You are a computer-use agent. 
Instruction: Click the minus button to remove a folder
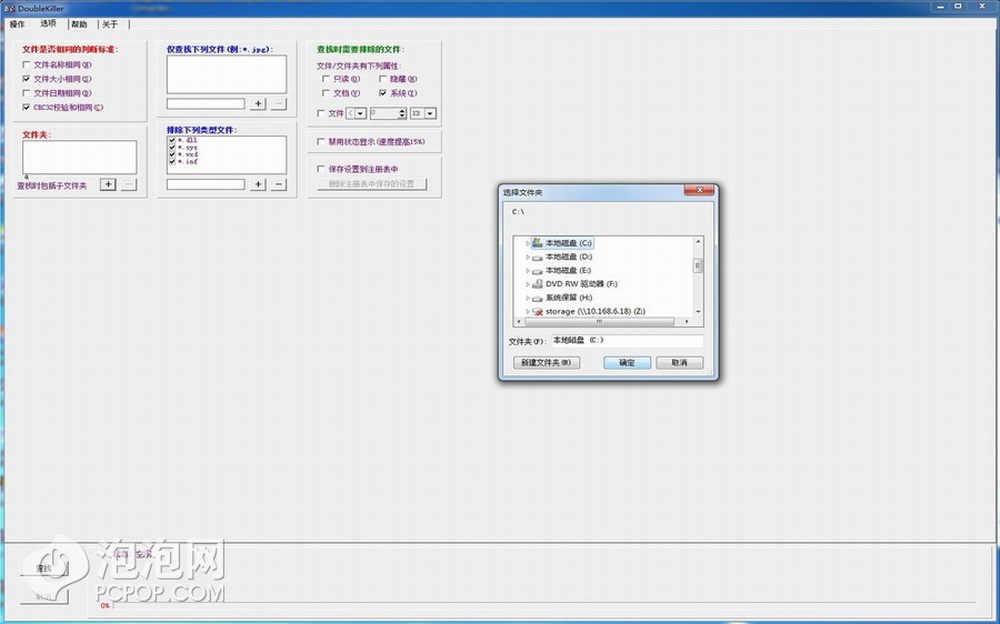click(129, 184)
